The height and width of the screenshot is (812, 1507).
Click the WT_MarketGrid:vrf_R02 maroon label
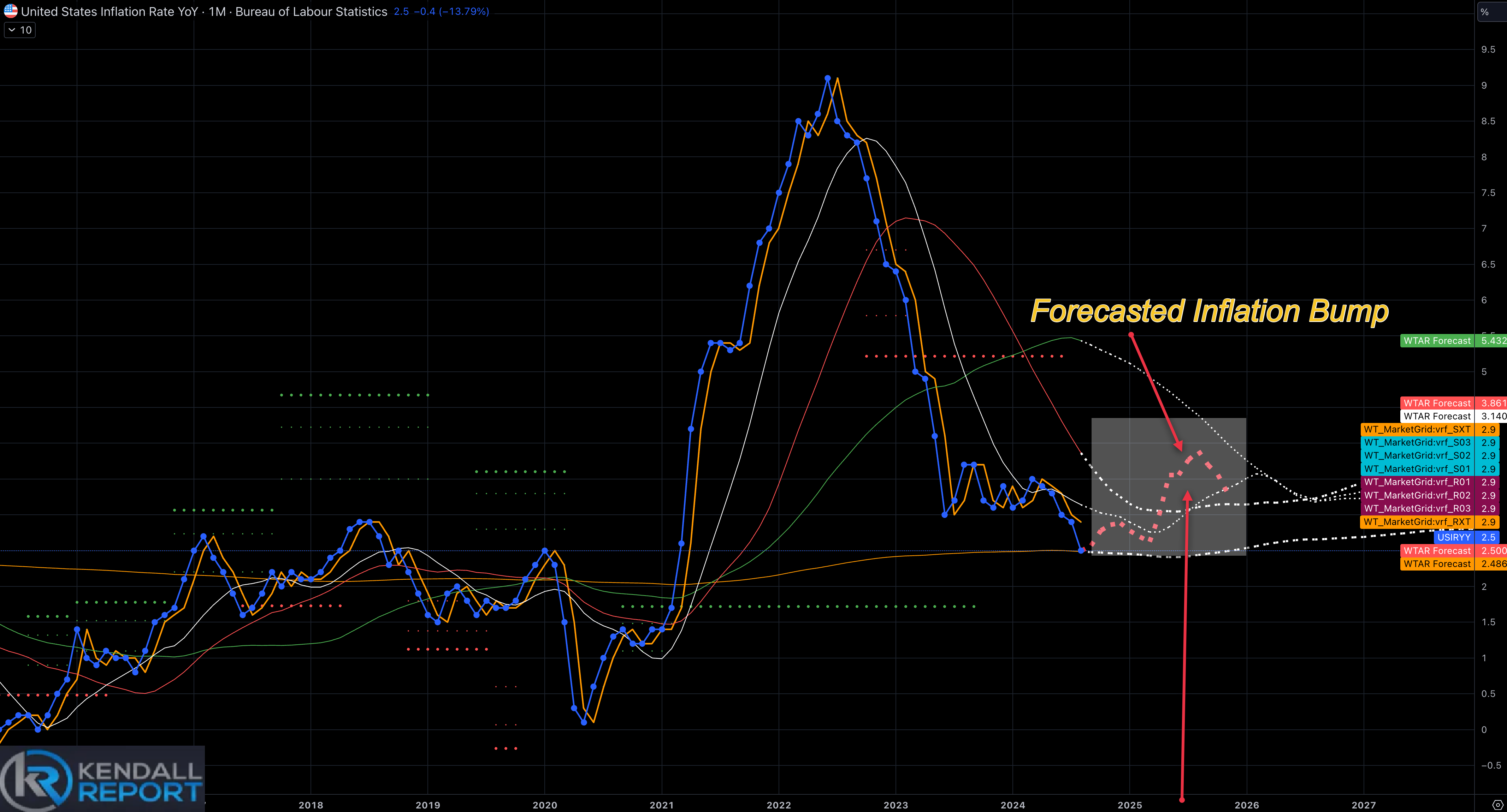pyautogui.click(x=1417, y=496)
